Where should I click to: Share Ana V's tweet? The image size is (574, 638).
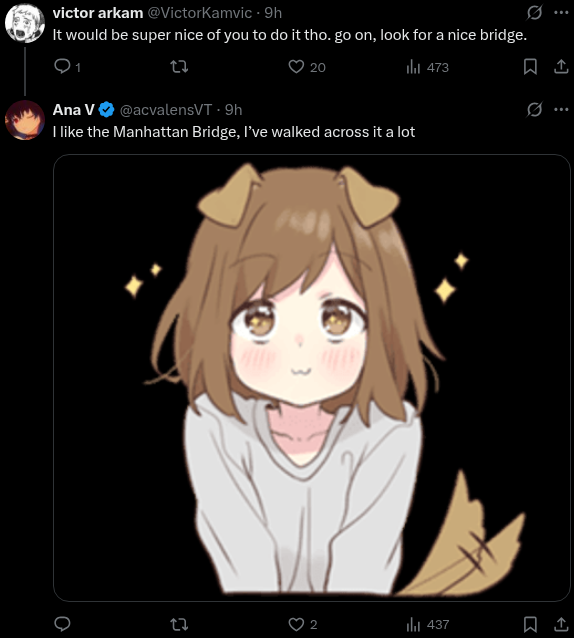(x=561, y=624)
